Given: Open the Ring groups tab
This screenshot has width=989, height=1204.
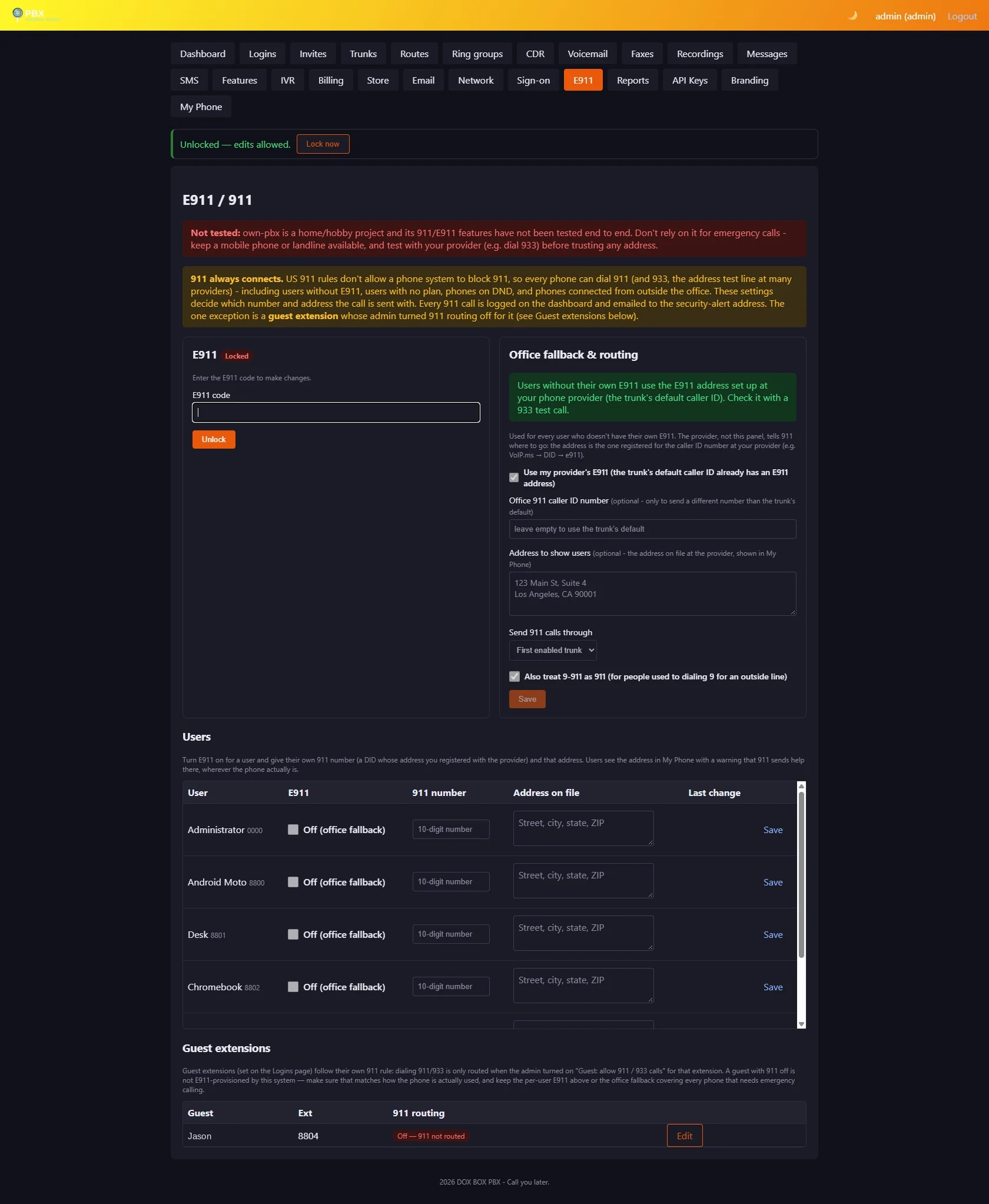Looking at the screenshot, I should tap(477, 54).
